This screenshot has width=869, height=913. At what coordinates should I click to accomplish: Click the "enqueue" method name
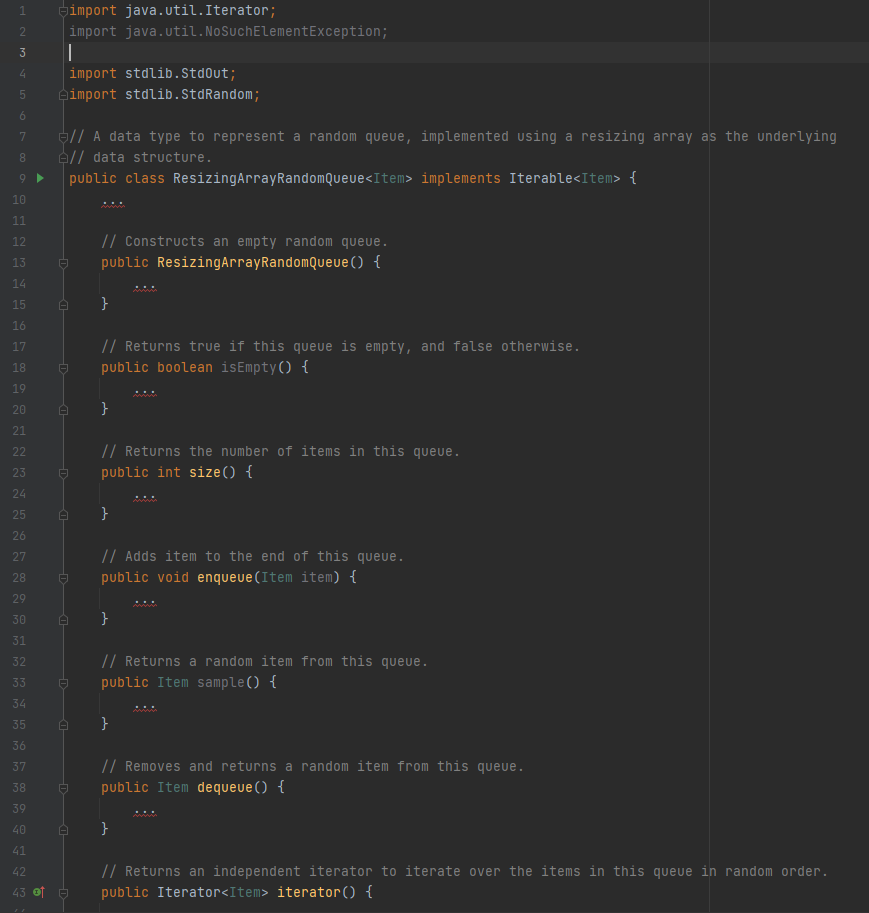[225, 577]
